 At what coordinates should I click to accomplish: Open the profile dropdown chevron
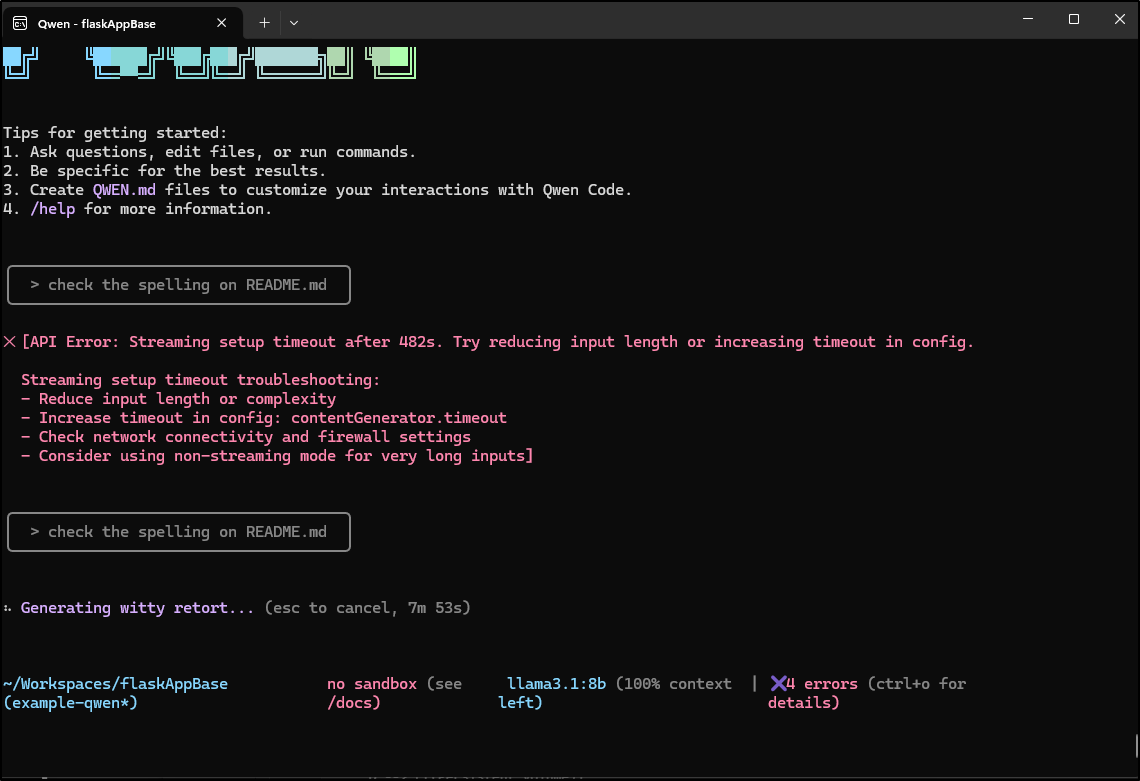294,23
